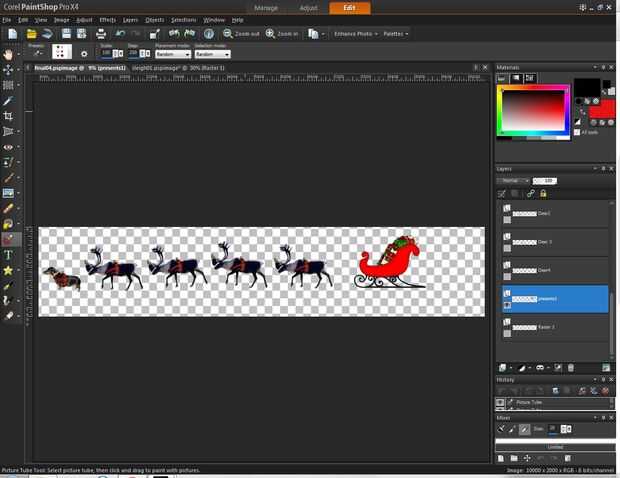The image size is (620, 478).
Task: Toggle visibility of the Raster 1 layer
Action: click(x=507, y=334)
